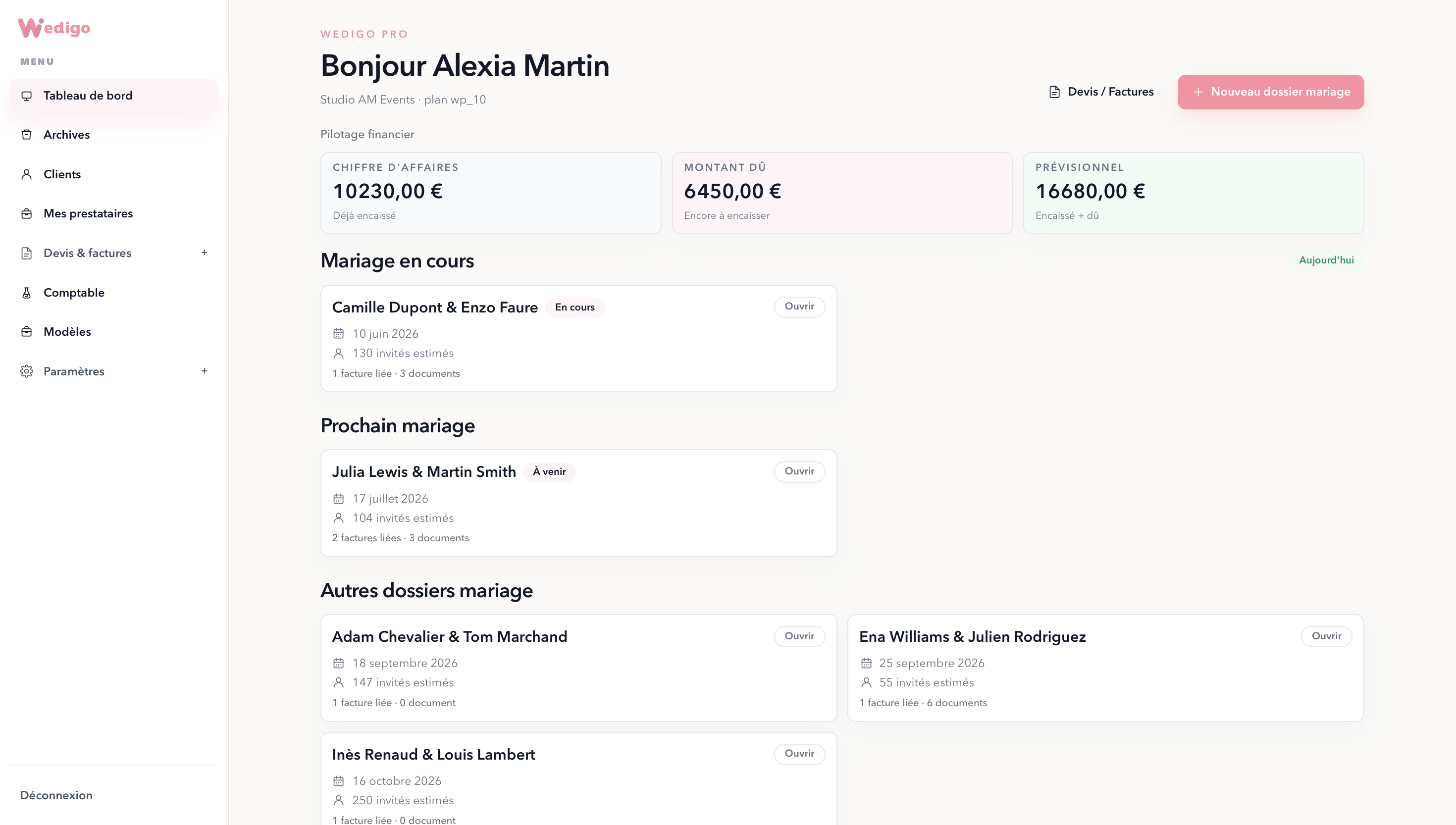Click person icon next to 55 invités estimés

(866, 683)
